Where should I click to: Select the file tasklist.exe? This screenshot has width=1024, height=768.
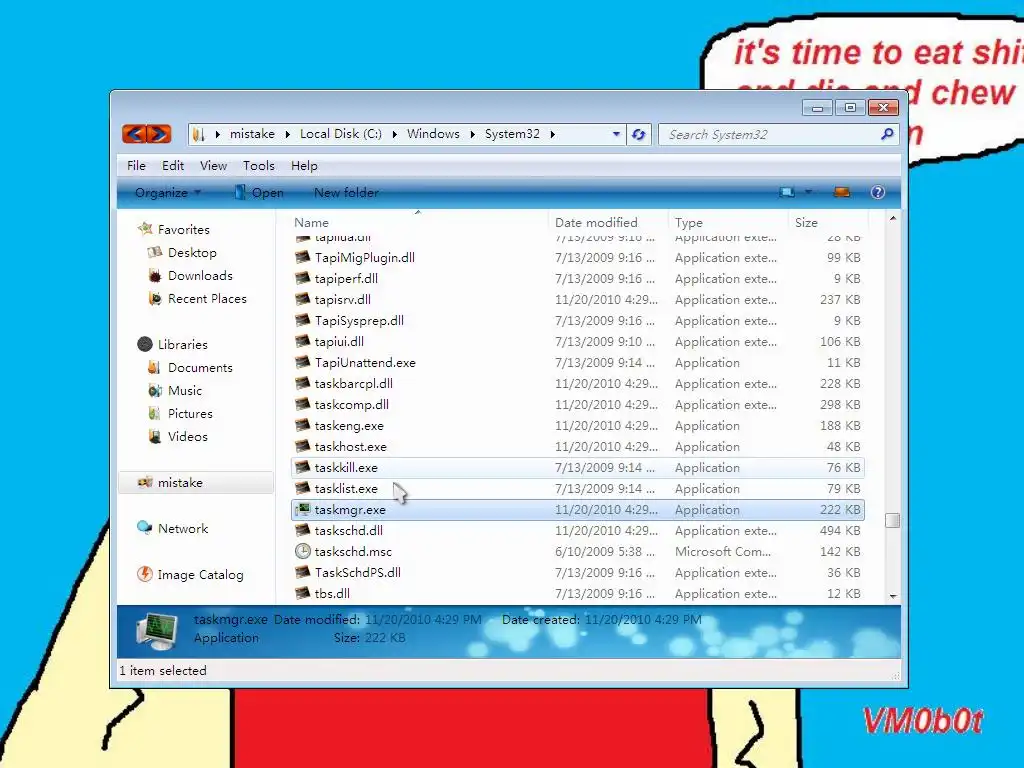tap(577, 488)
